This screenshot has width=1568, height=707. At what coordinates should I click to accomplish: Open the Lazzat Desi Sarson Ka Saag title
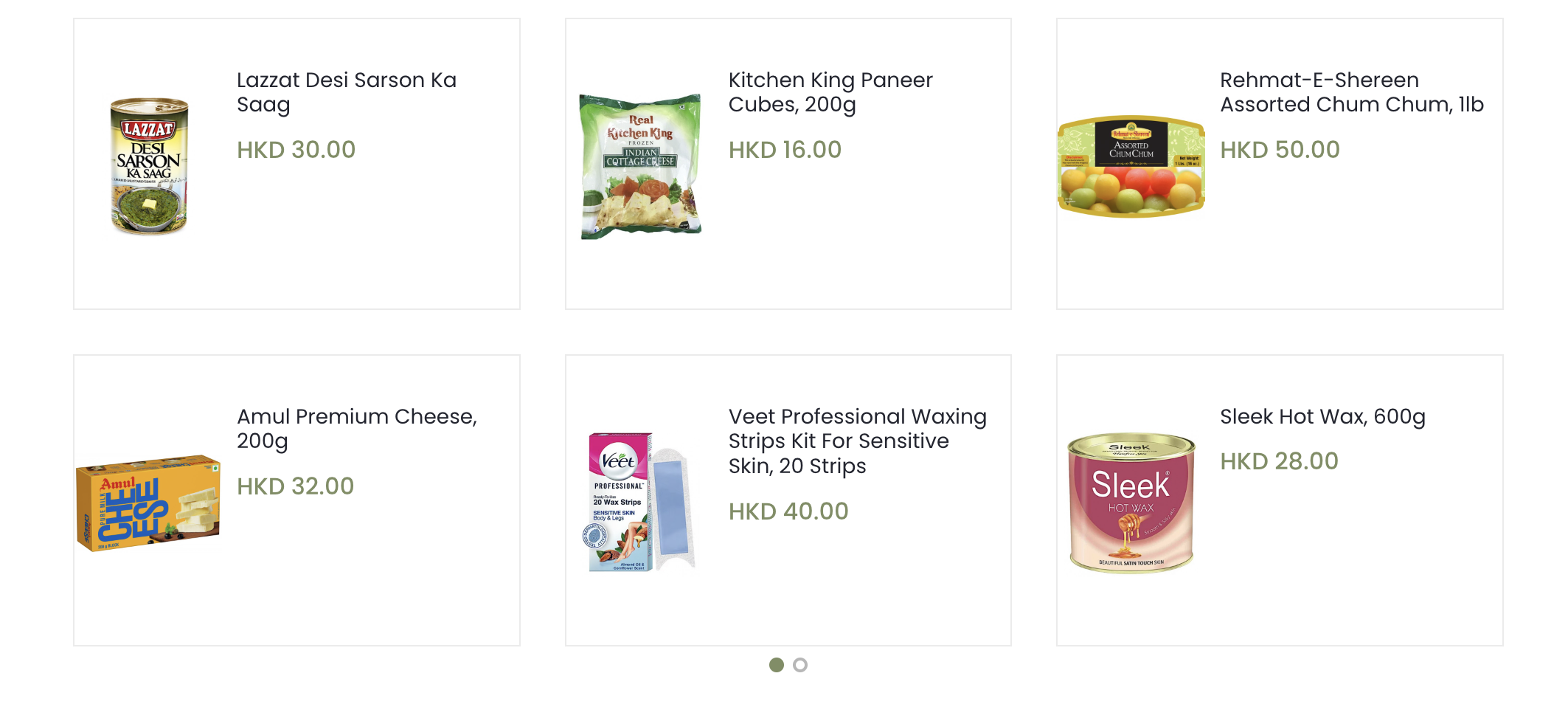(347, 92)
